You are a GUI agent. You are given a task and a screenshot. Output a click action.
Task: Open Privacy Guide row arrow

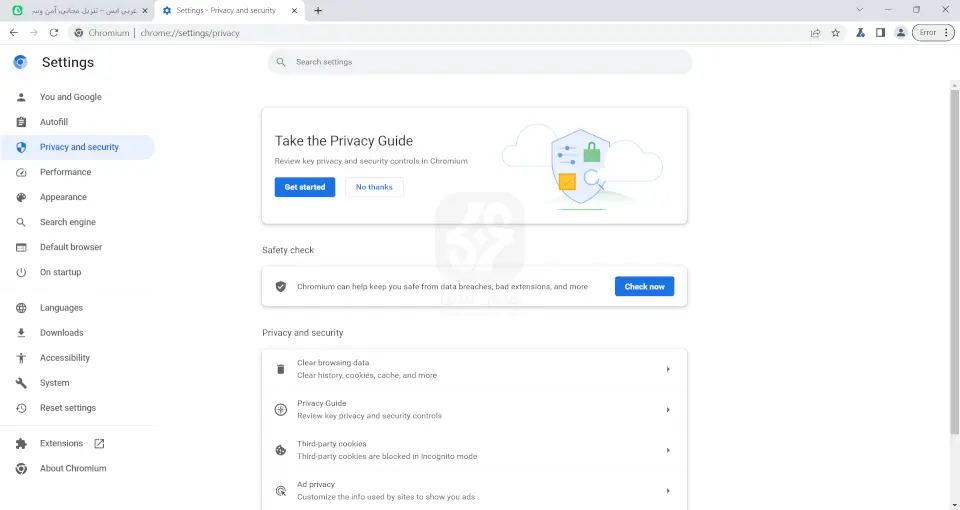click(x=668, y=409)
